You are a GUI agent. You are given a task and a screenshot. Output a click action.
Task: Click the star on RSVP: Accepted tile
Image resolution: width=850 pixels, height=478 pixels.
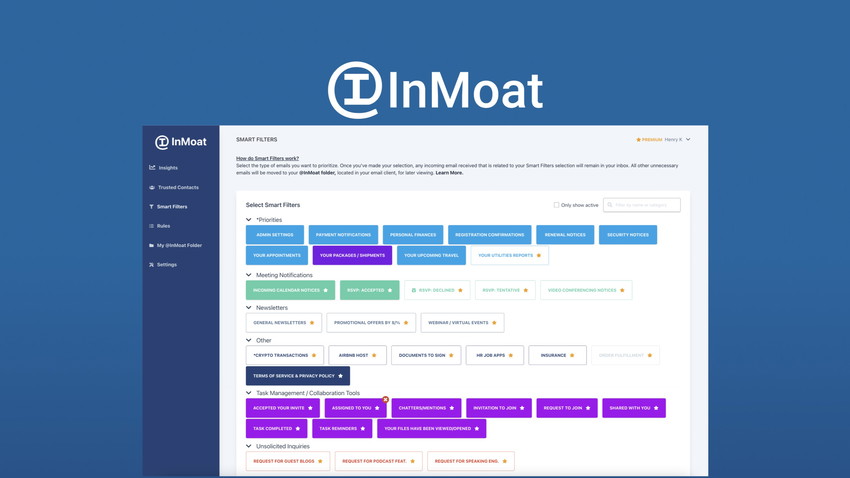tap(390, 290)
